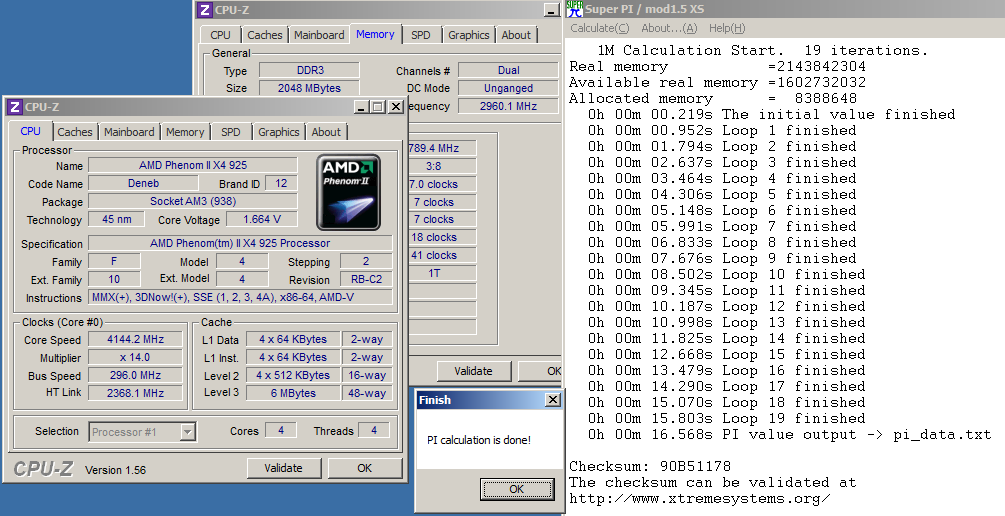This screenshot has width=1005, height=516.
Task: Click the Specification field AMD Phenom(tm) II X4 925 Processor
Action: coord(240,244)
